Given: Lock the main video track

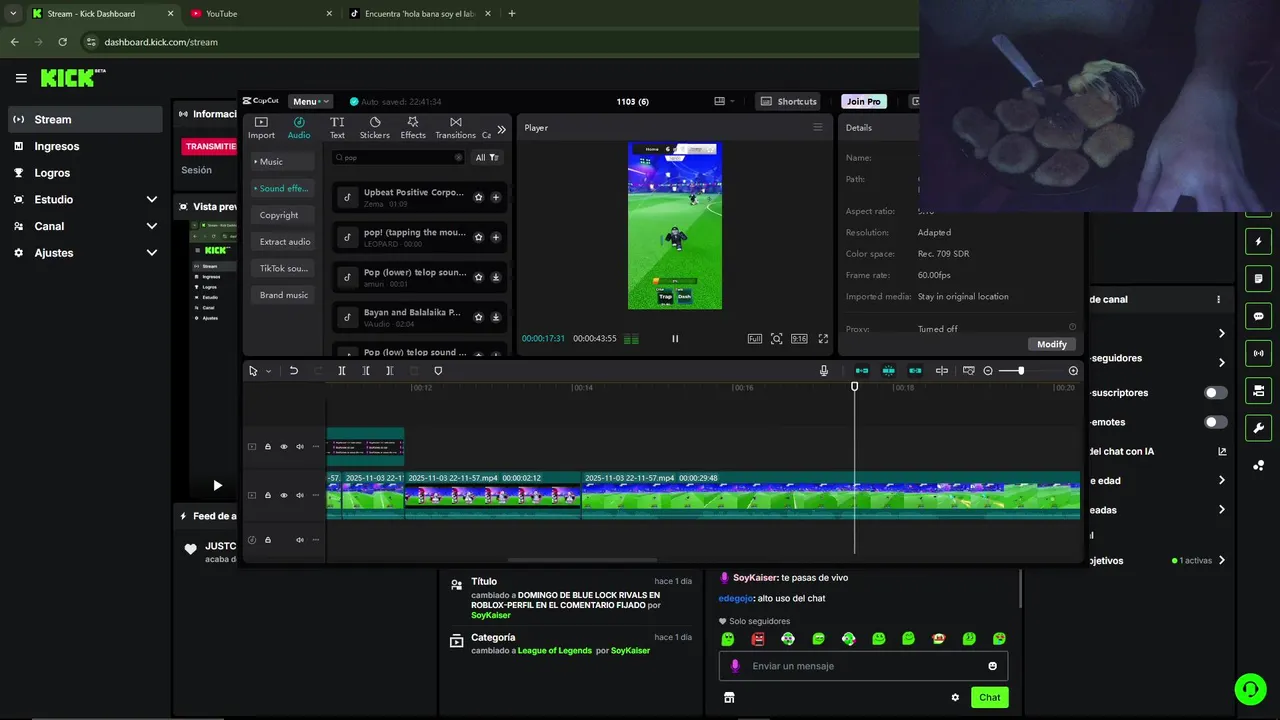Looking at the screenshot, I should (268, 496).
